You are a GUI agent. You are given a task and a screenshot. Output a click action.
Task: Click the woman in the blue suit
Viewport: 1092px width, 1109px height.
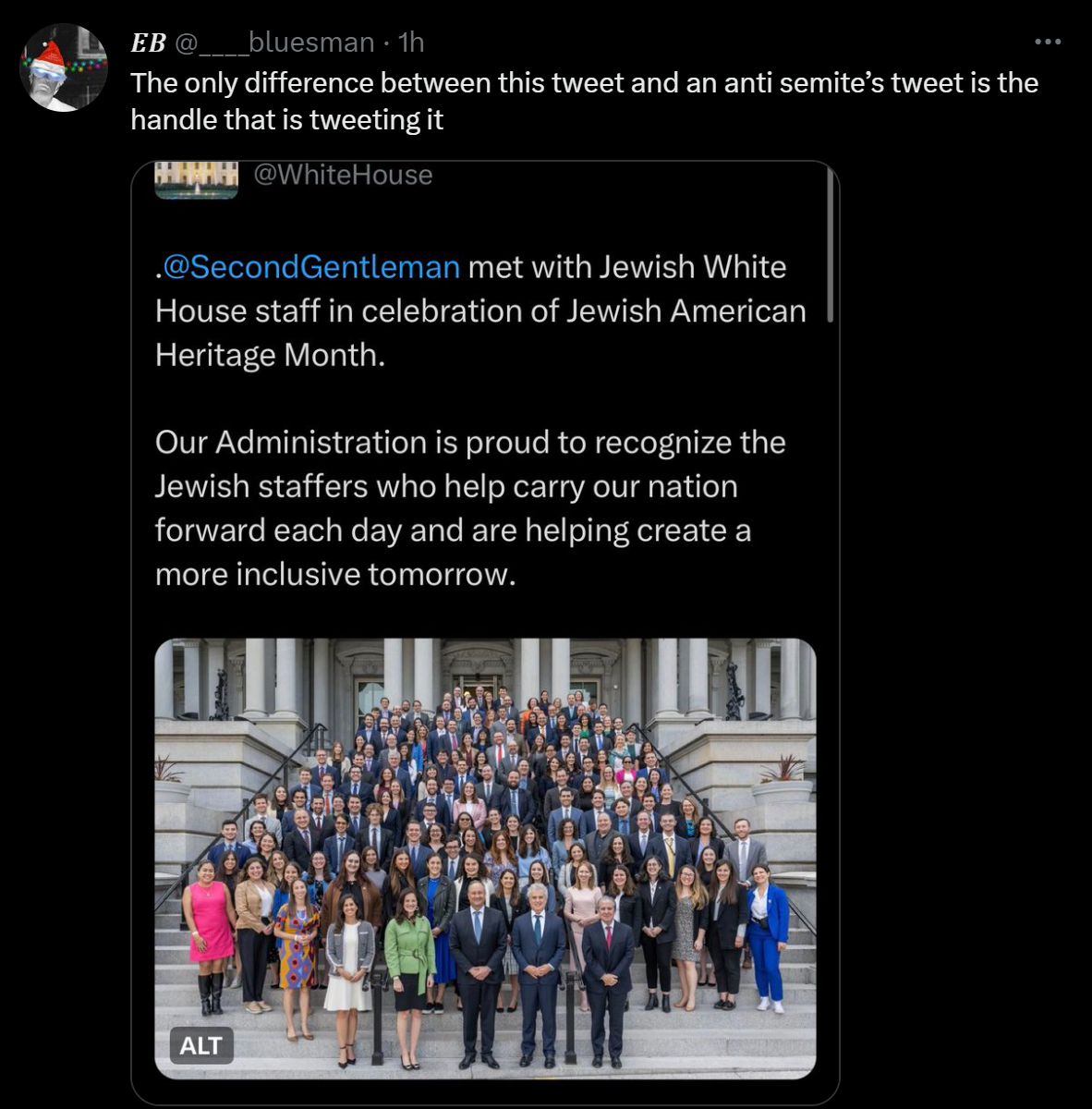pos(766,933)
